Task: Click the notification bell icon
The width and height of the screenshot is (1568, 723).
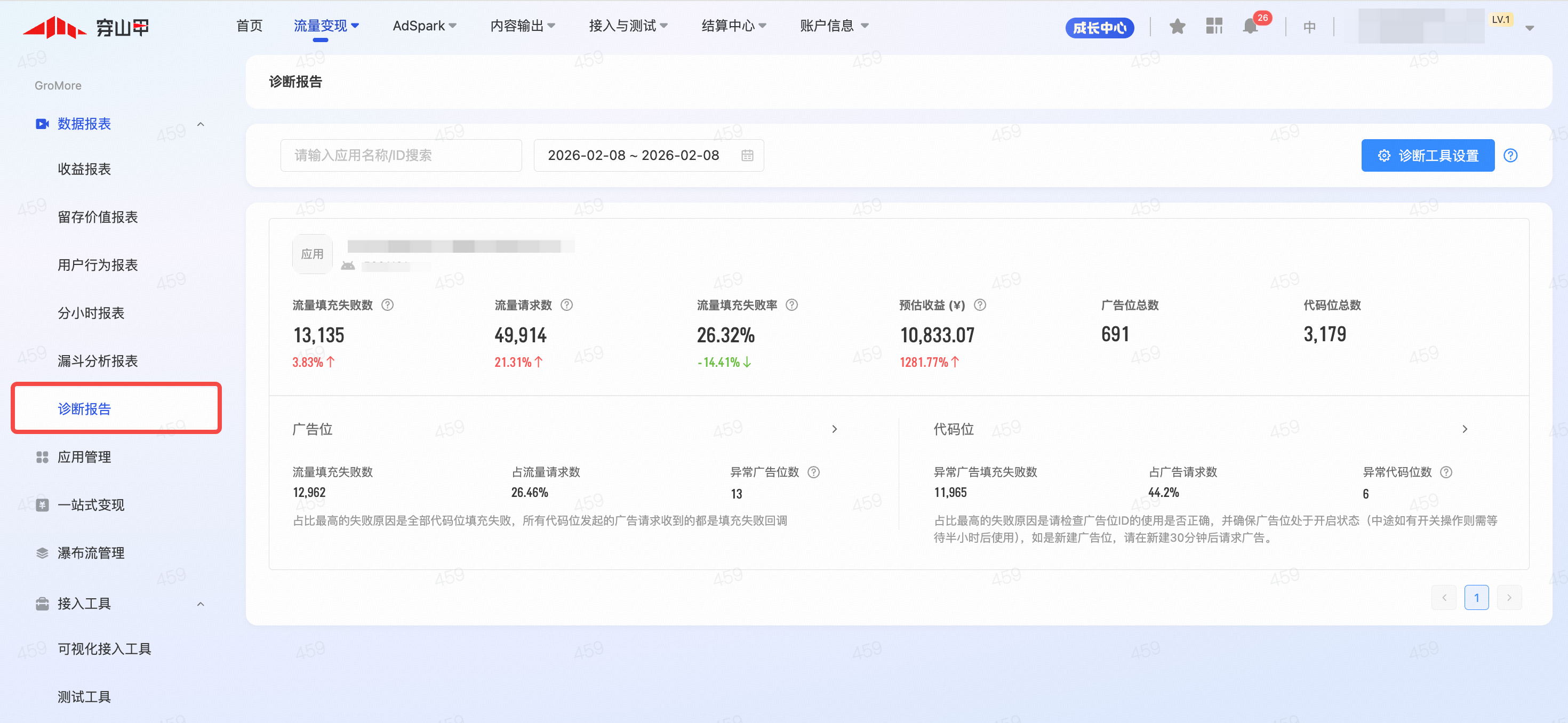Action: pyautogui.click(x=1250, y=26)
